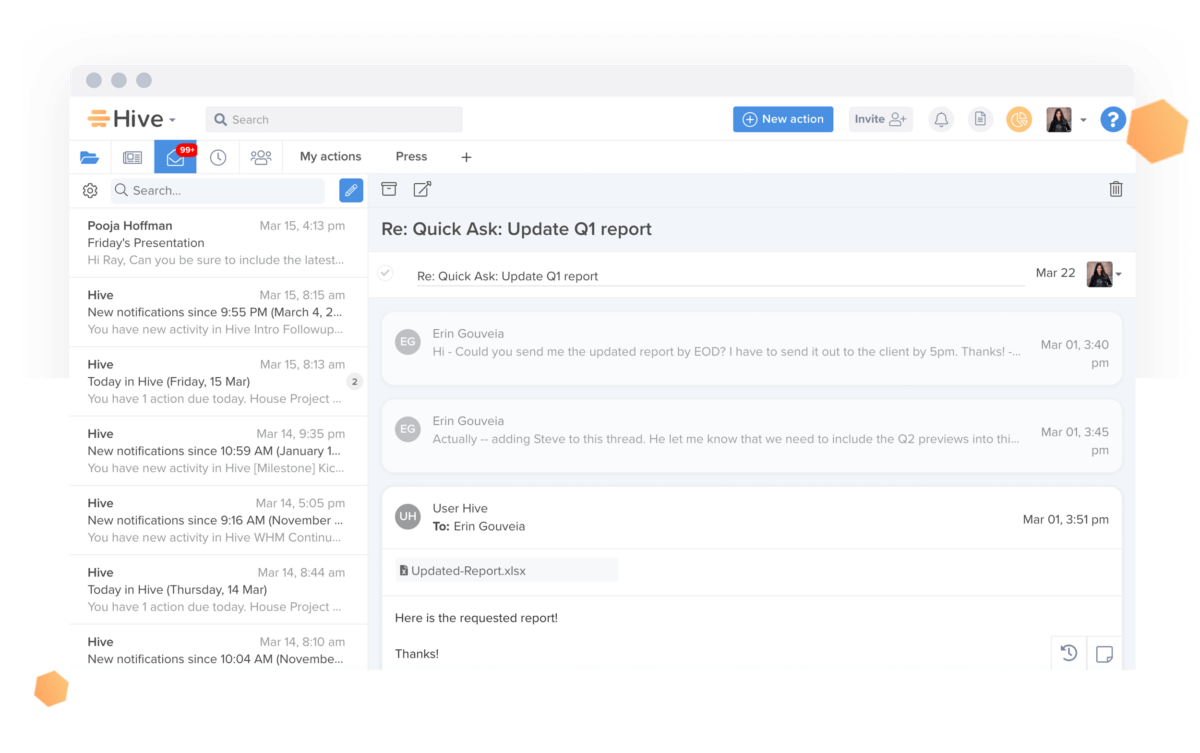Screen dimensions: 1200x753
Task: Open the projects folder icon
Action: click(x=90, y=157)
